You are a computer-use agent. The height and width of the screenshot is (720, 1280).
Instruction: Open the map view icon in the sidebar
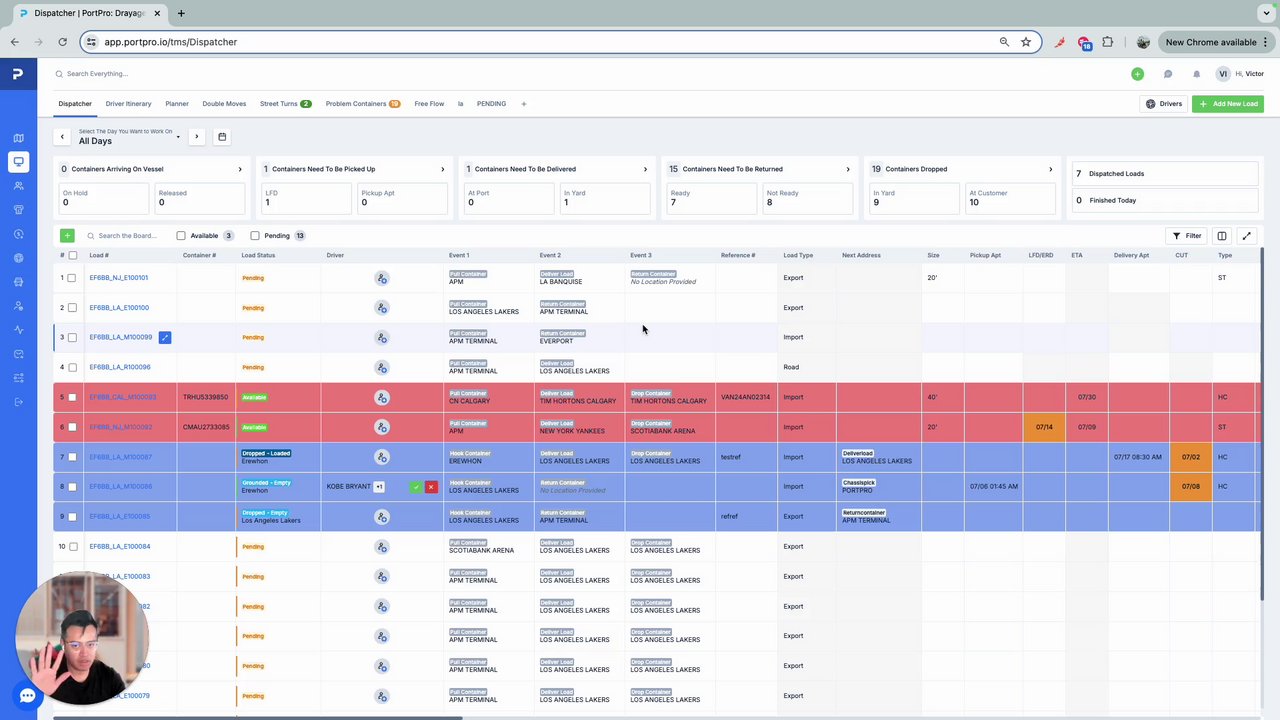pos(18,138)
